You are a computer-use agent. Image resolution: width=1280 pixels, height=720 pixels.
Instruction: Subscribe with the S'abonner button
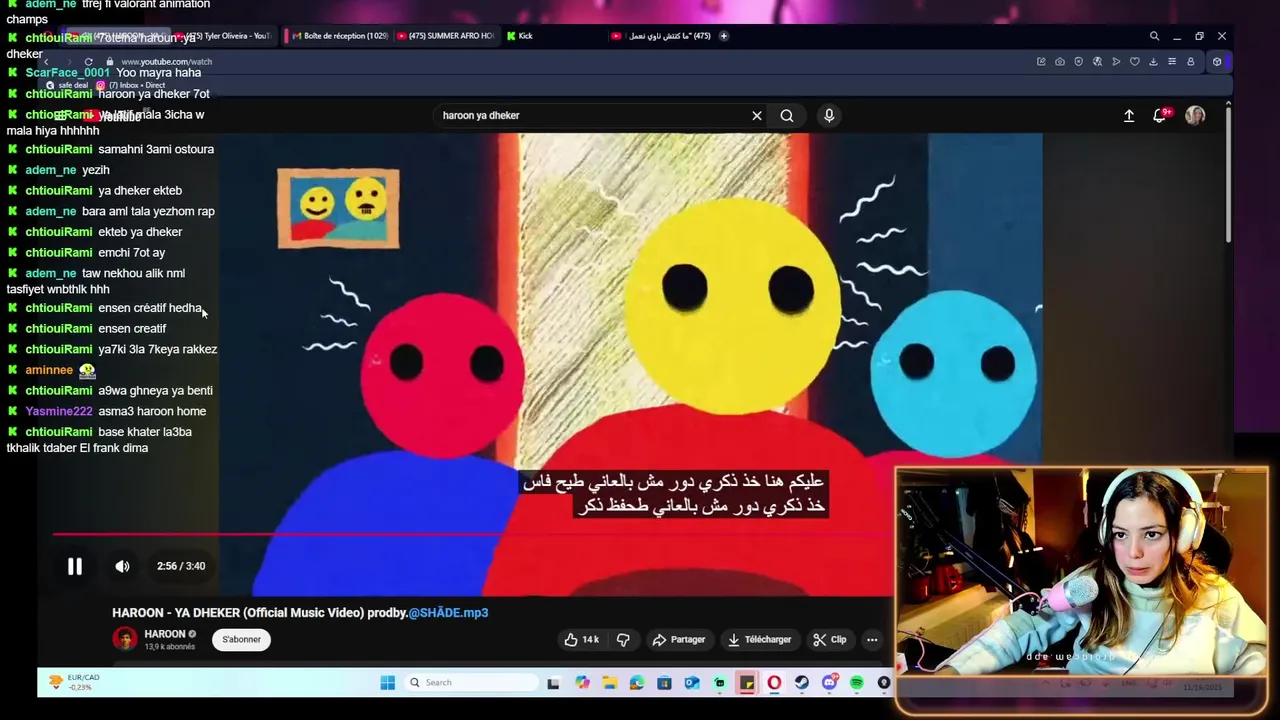pyautogui.click(x=241, y=639)
